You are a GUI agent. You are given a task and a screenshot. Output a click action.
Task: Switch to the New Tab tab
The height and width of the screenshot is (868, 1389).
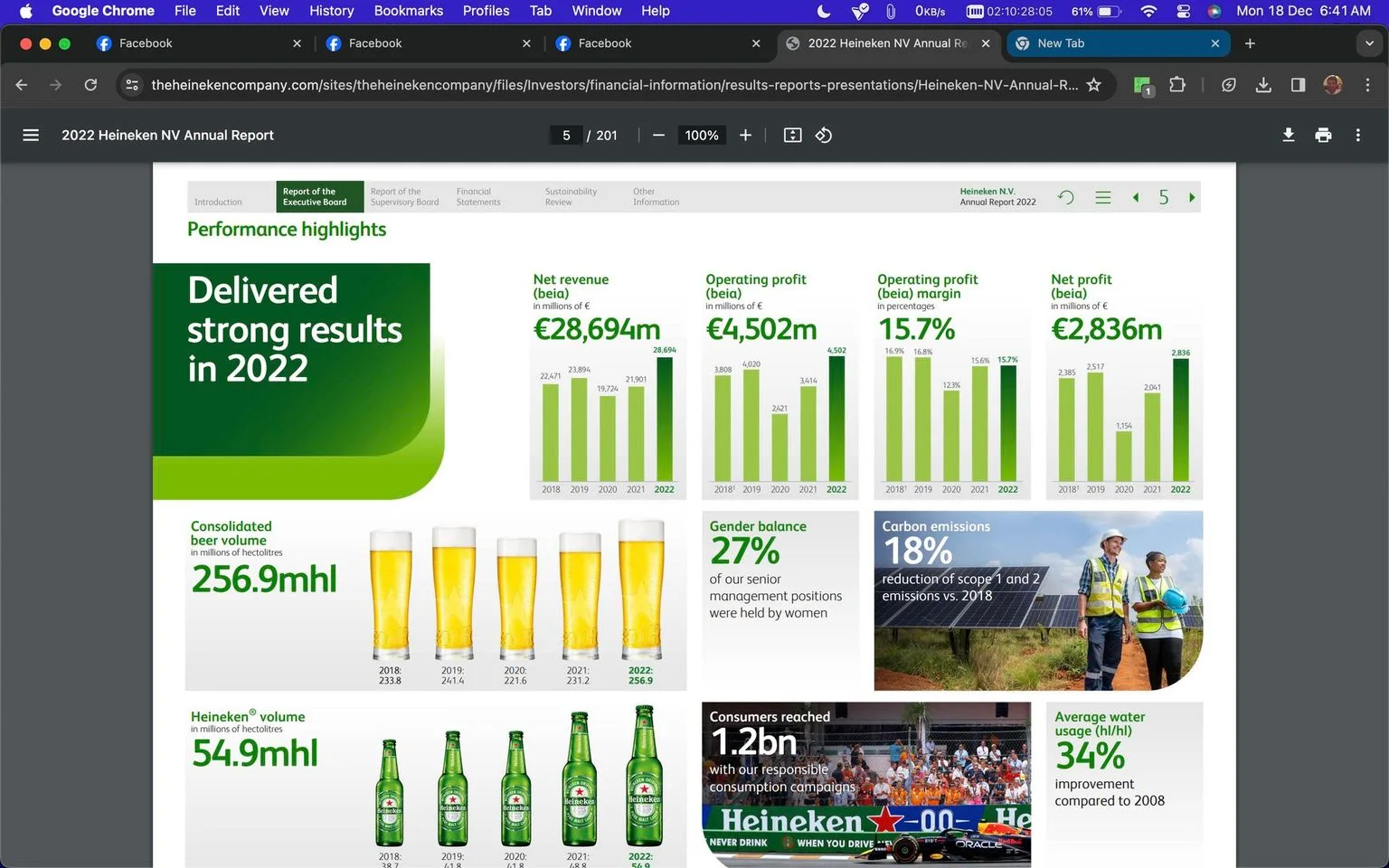pos(1117,43)
